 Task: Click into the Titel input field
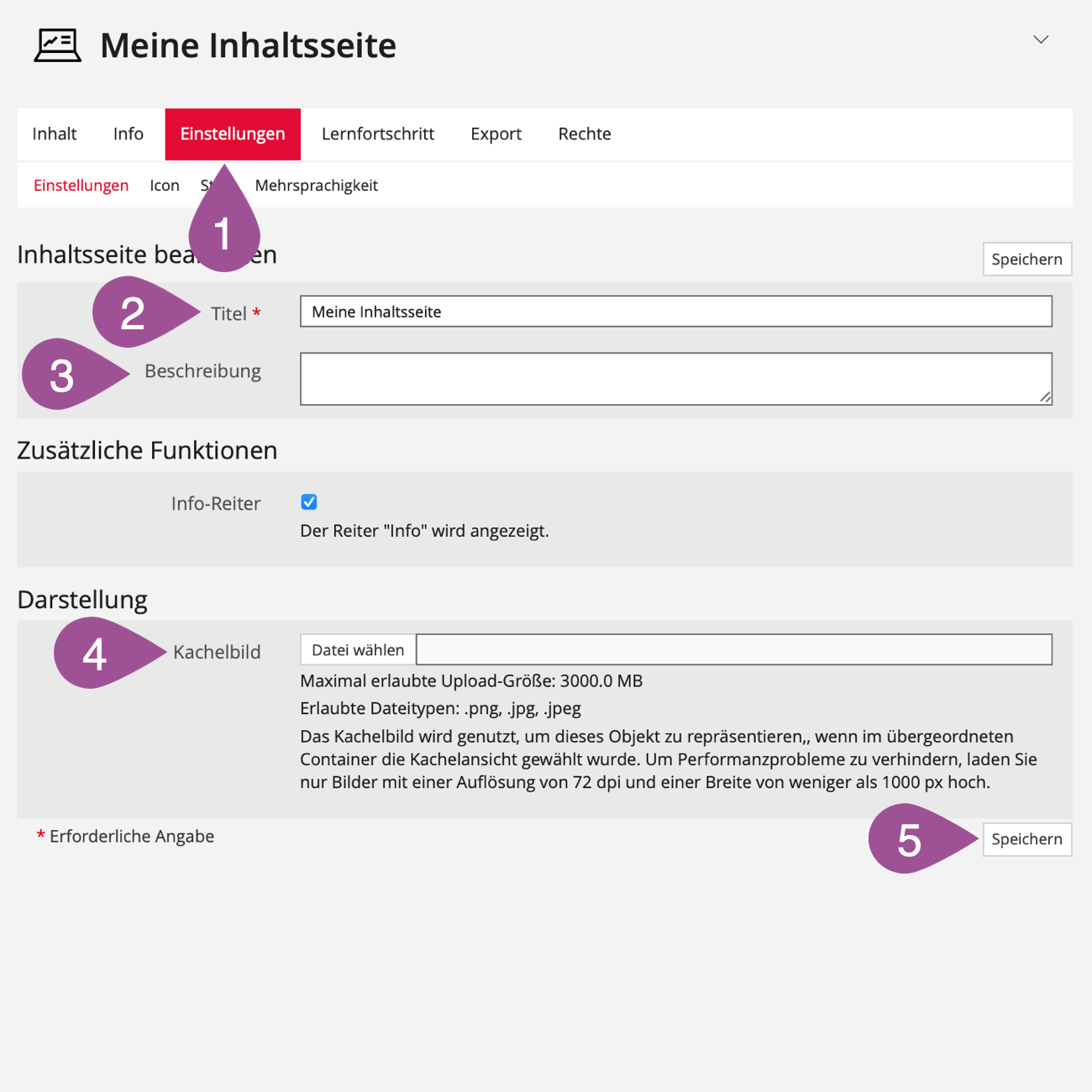(675, 312)
